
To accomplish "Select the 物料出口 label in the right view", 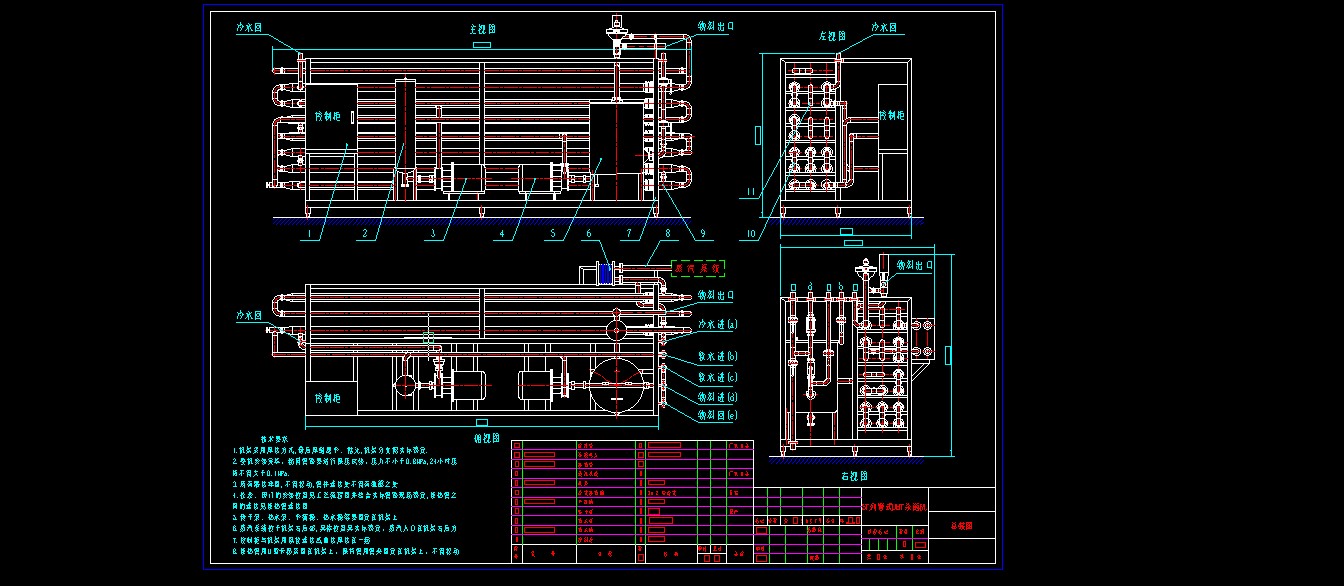I will (x=913, y=264).
